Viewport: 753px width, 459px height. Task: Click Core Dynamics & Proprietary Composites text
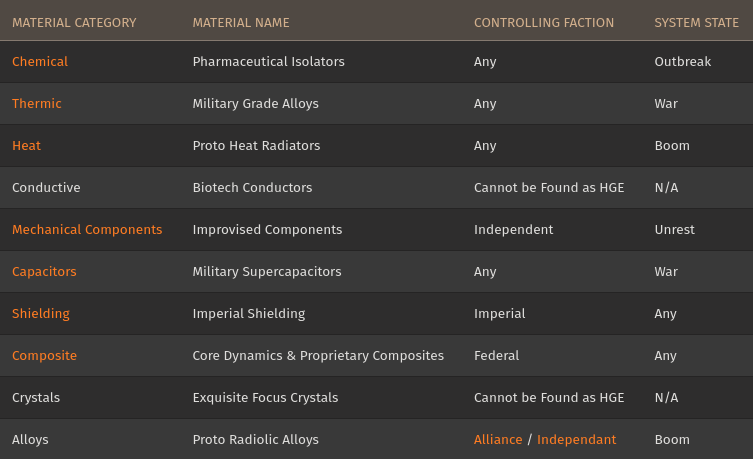[x=318, y=356]
